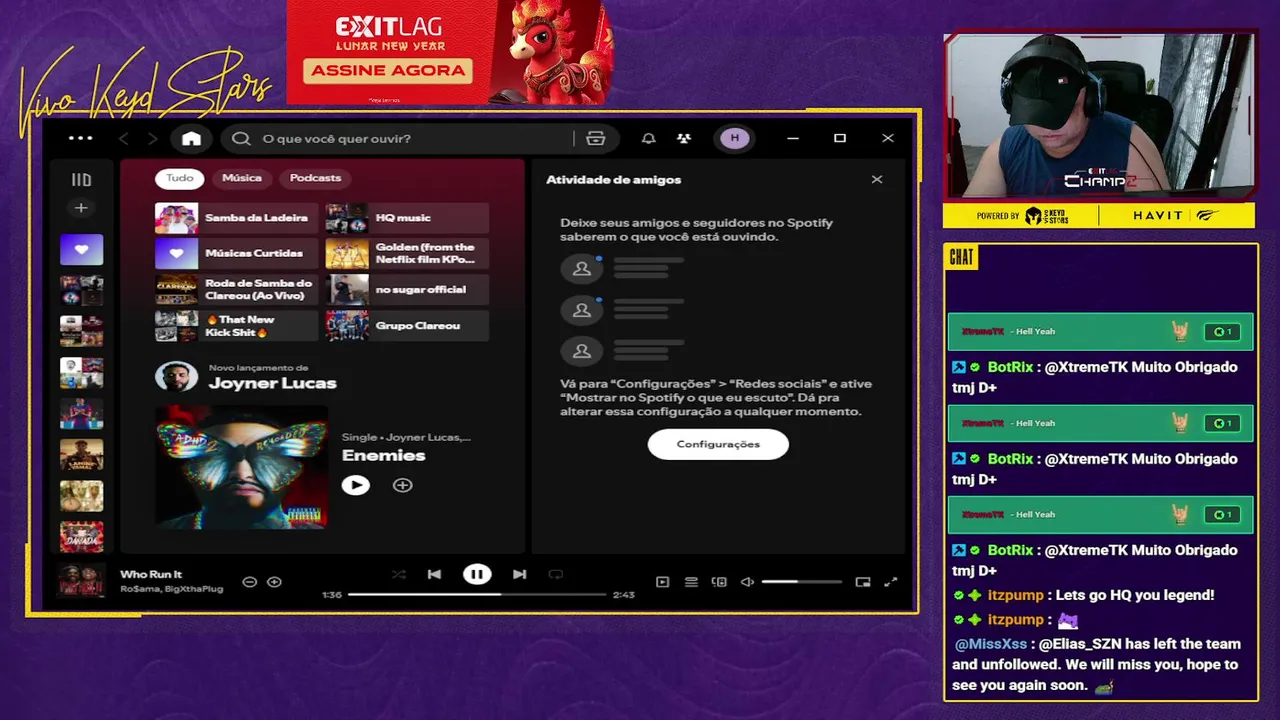The width and height of the screenshot is (1280, 720).
Task: Open Joyner Lucas artist link
Action: pos(272,383)
